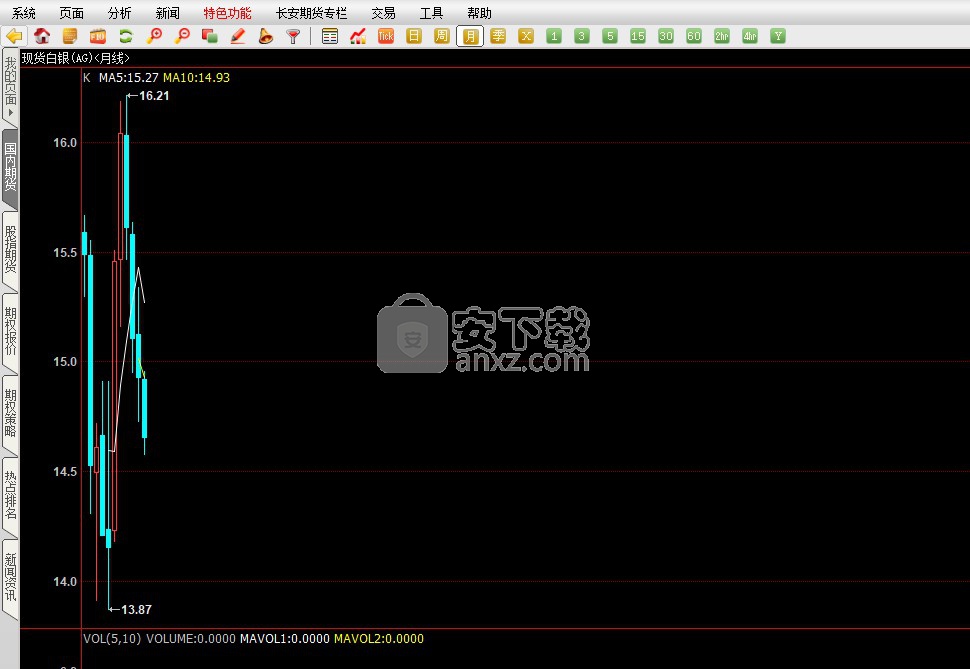Open the 分析 menu
Screen dimensions: 970x669
119,13
